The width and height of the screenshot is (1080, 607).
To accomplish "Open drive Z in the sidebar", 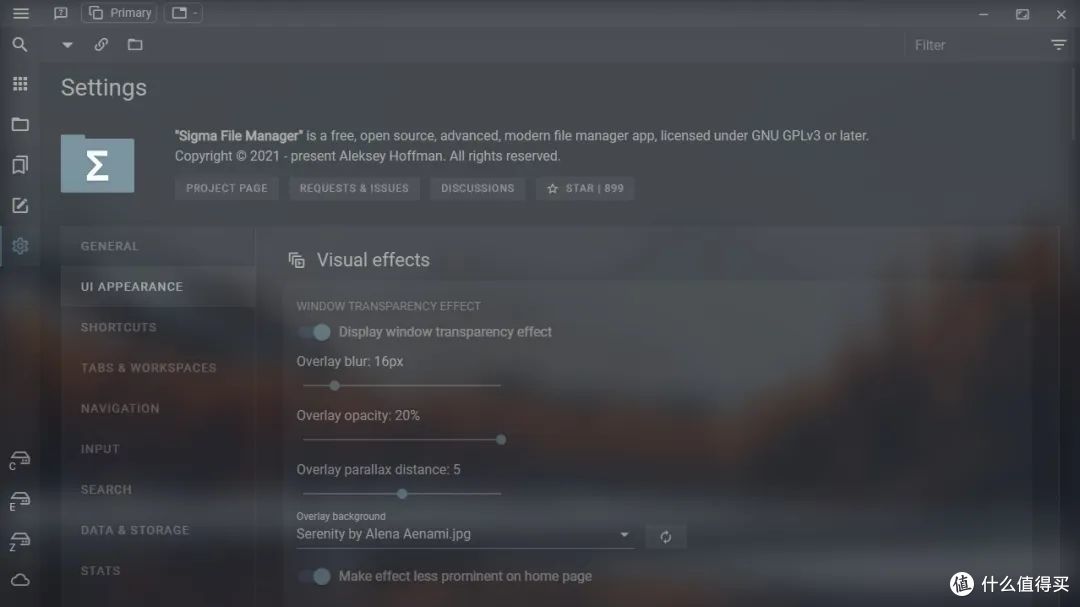I will (19, 541).
